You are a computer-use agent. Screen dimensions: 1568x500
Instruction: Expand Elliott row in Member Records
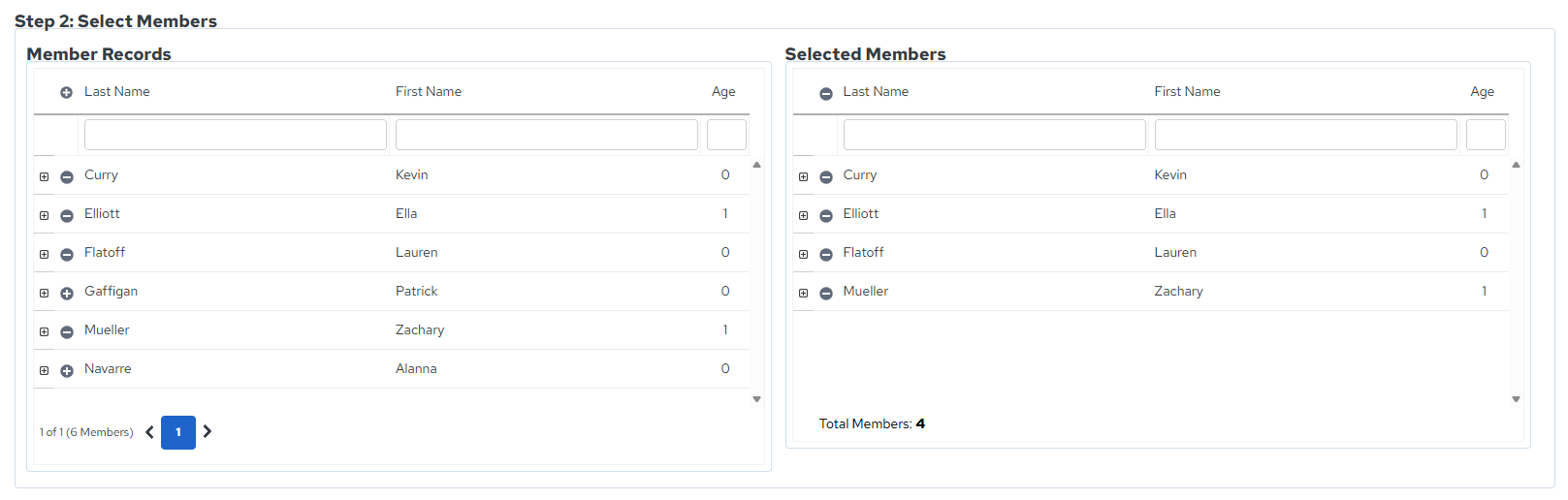(x=44, y=216)
